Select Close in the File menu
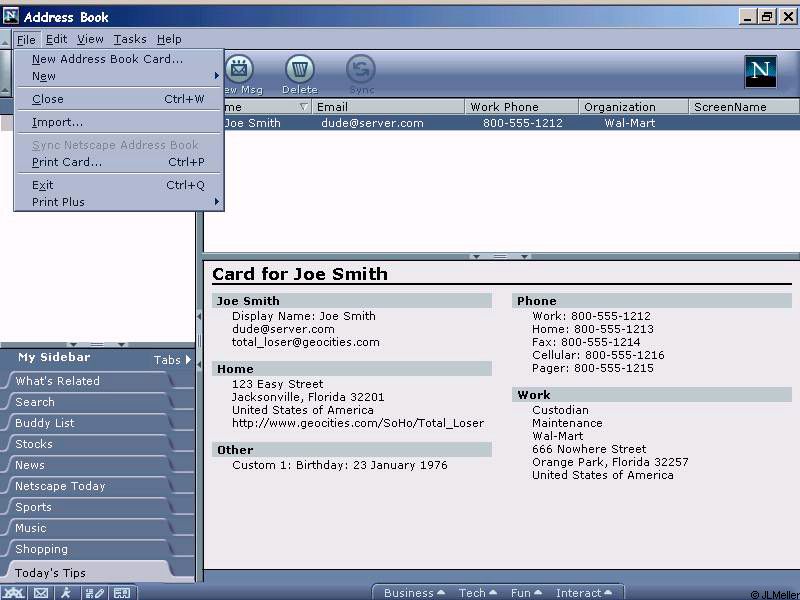Image resolution: width=800 pixels, height=600 pixels. pos(119,99)
